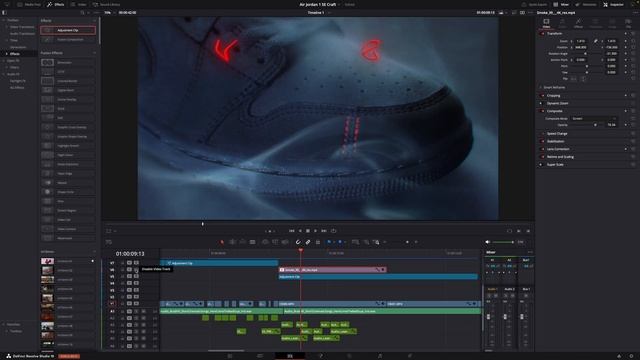Switch to the Inspector Audio tab
The image size is (640, 360).
(x=562, y=23)
